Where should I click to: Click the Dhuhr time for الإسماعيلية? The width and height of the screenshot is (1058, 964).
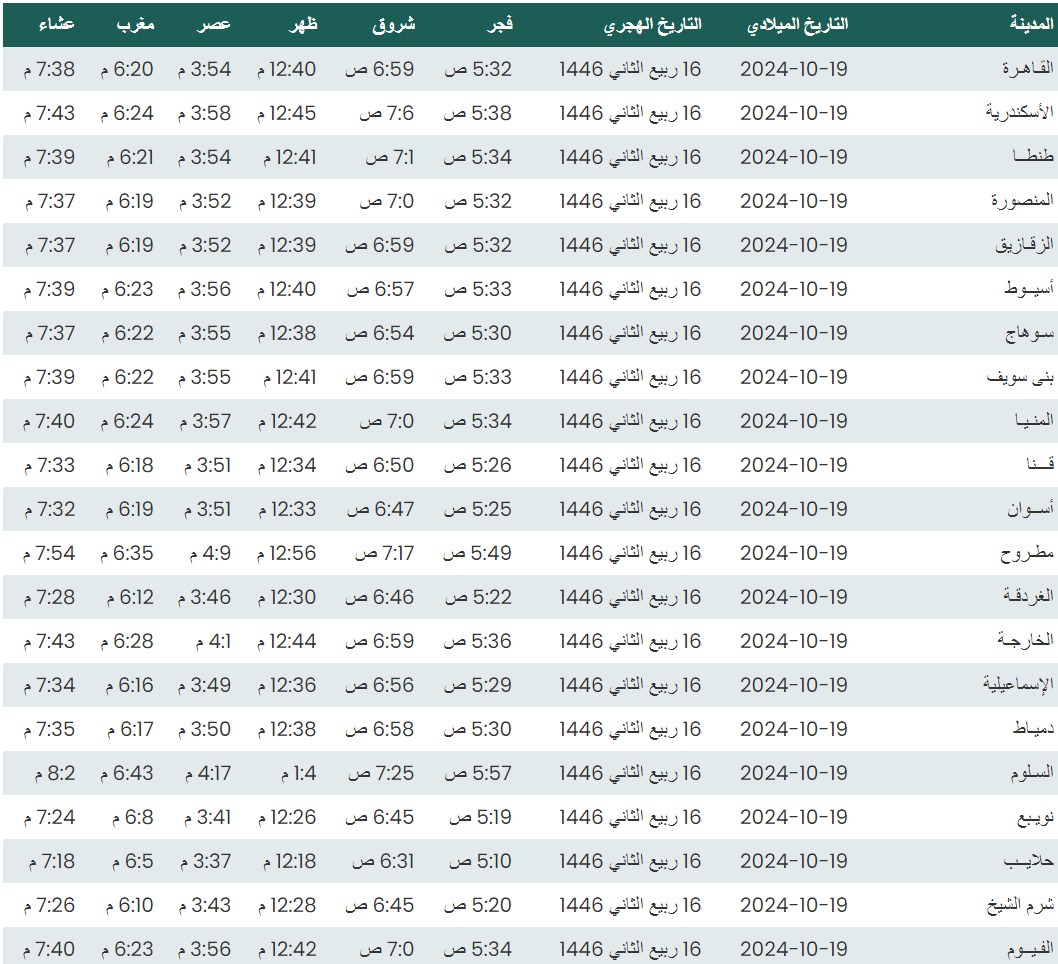tap(287, 685)
